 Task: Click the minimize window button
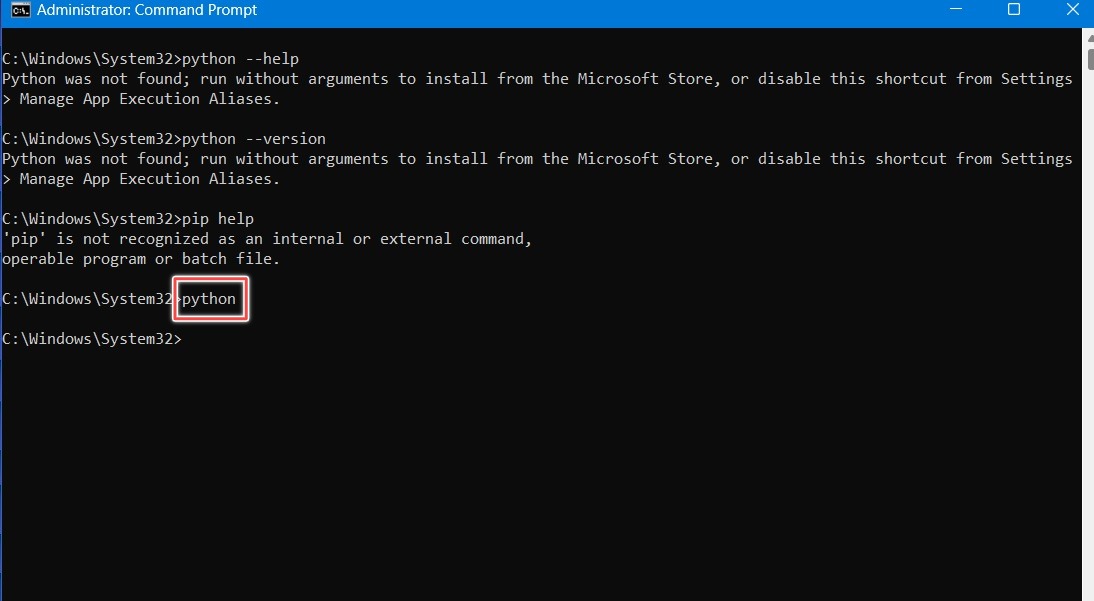pyautogui.click(x=955, y=10)
